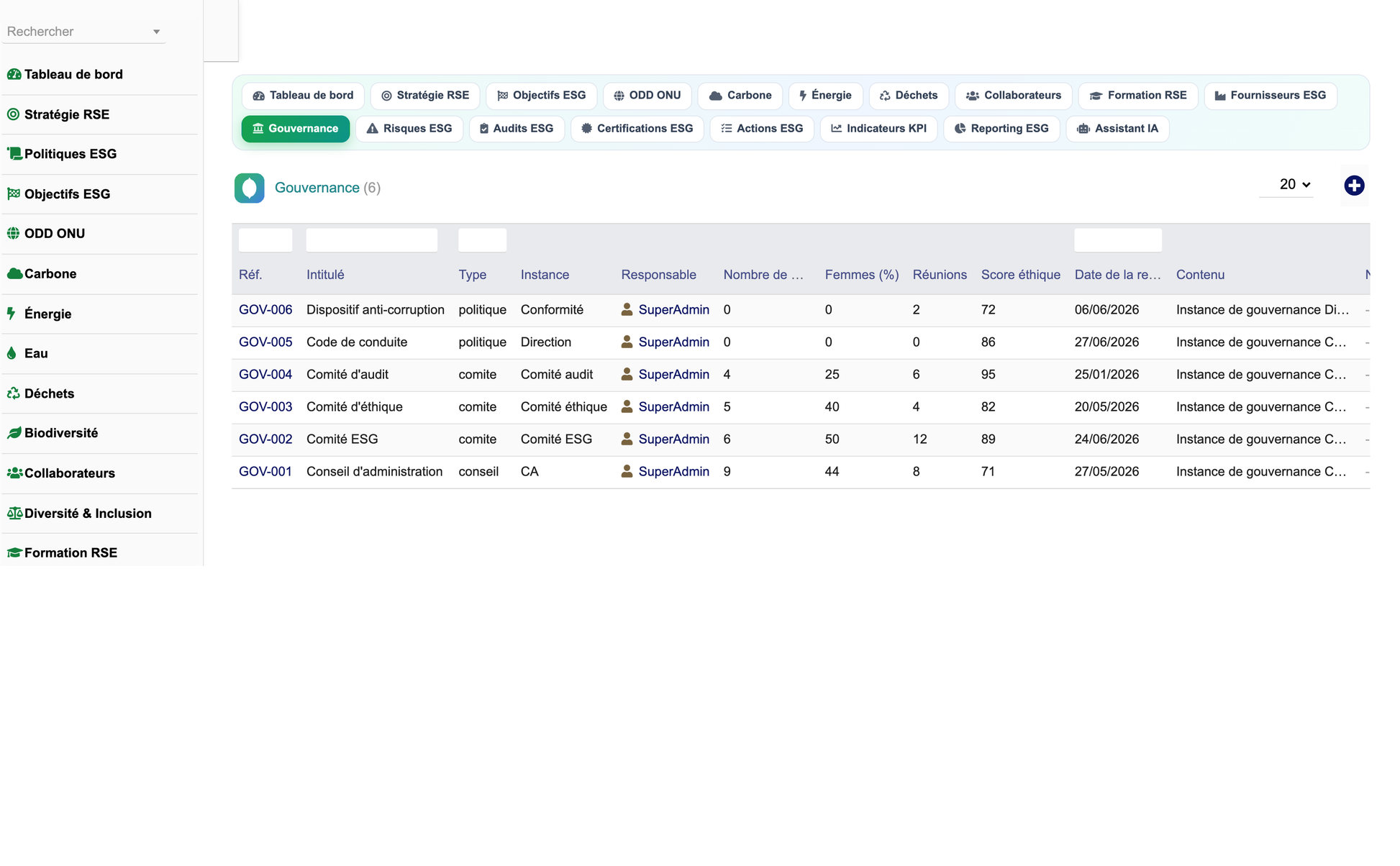Open the Déchets top tab
1400x866 pixels.
click(x=909, y=96)
